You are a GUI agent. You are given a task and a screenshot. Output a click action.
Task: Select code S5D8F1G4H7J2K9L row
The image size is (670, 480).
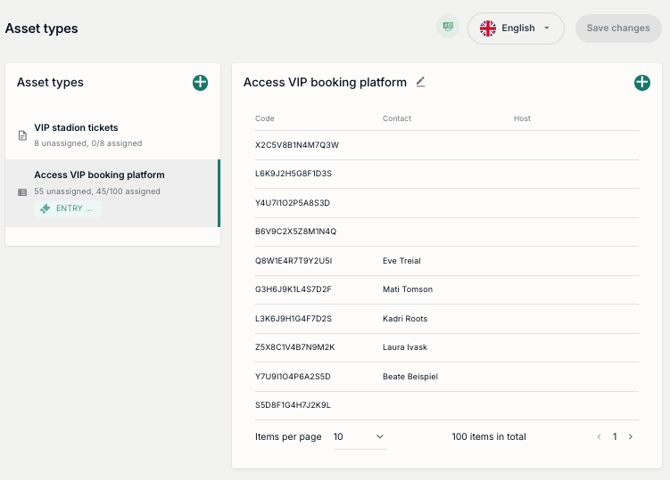pos(447,405)
